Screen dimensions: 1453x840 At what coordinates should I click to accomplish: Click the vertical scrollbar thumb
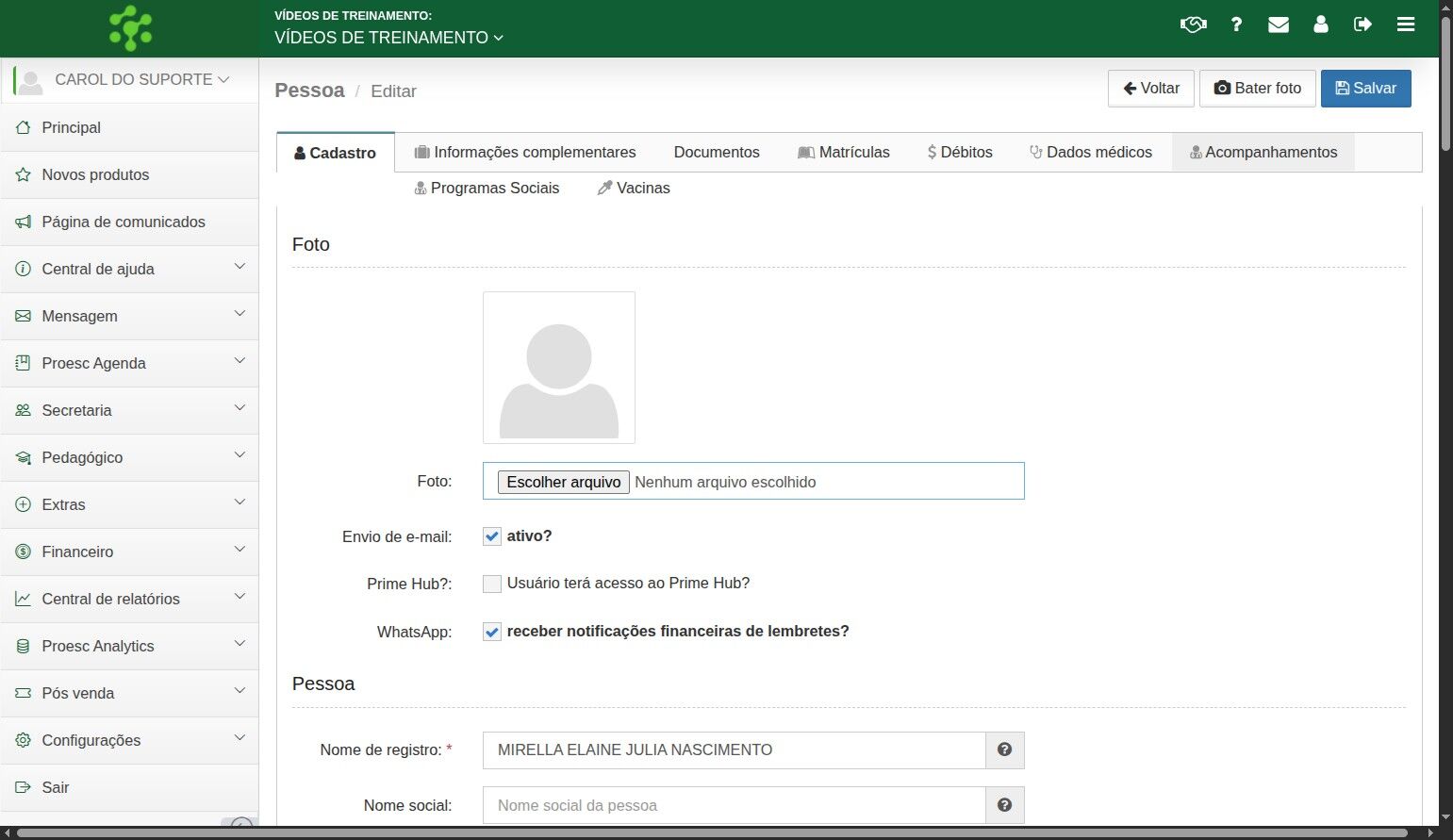pos(1445,85)
